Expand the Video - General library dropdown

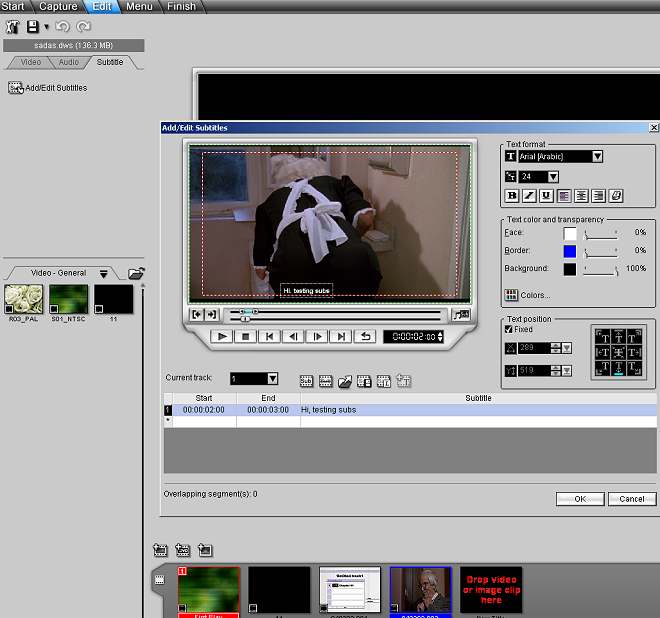104,274
